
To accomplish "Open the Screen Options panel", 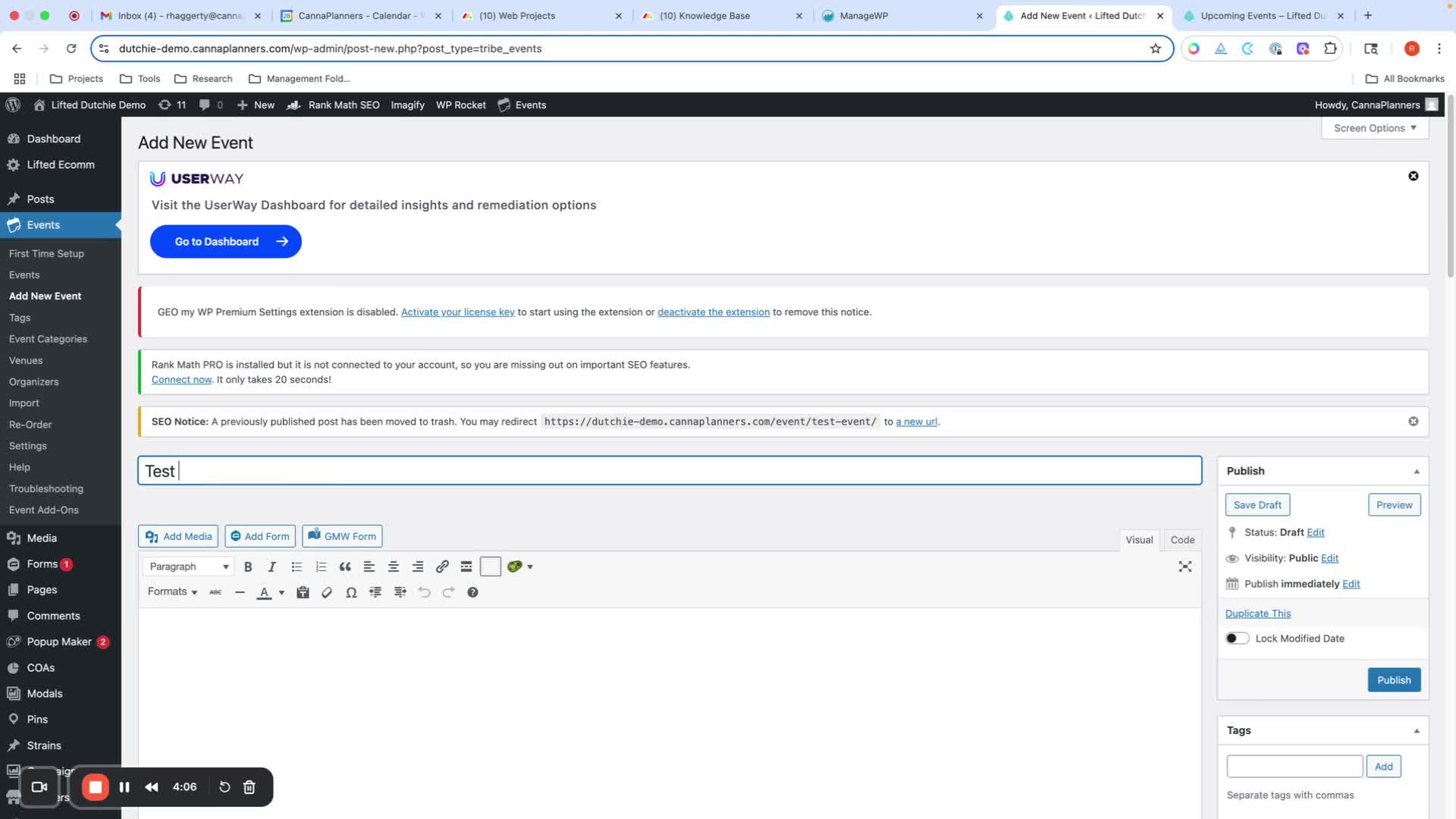I will pyautogui.click(x=1374, y=128).
